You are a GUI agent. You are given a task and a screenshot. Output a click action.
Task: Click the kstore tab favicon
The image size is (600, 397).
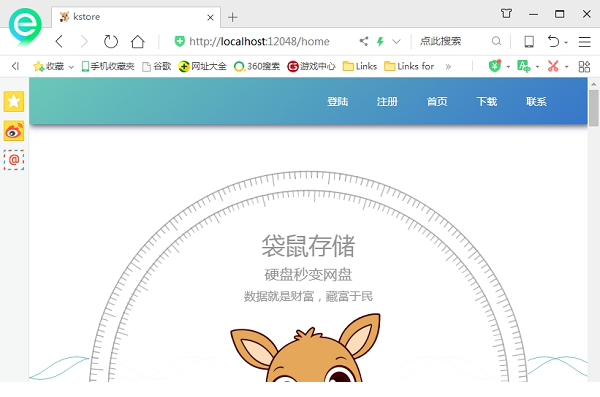coord(64,17)
